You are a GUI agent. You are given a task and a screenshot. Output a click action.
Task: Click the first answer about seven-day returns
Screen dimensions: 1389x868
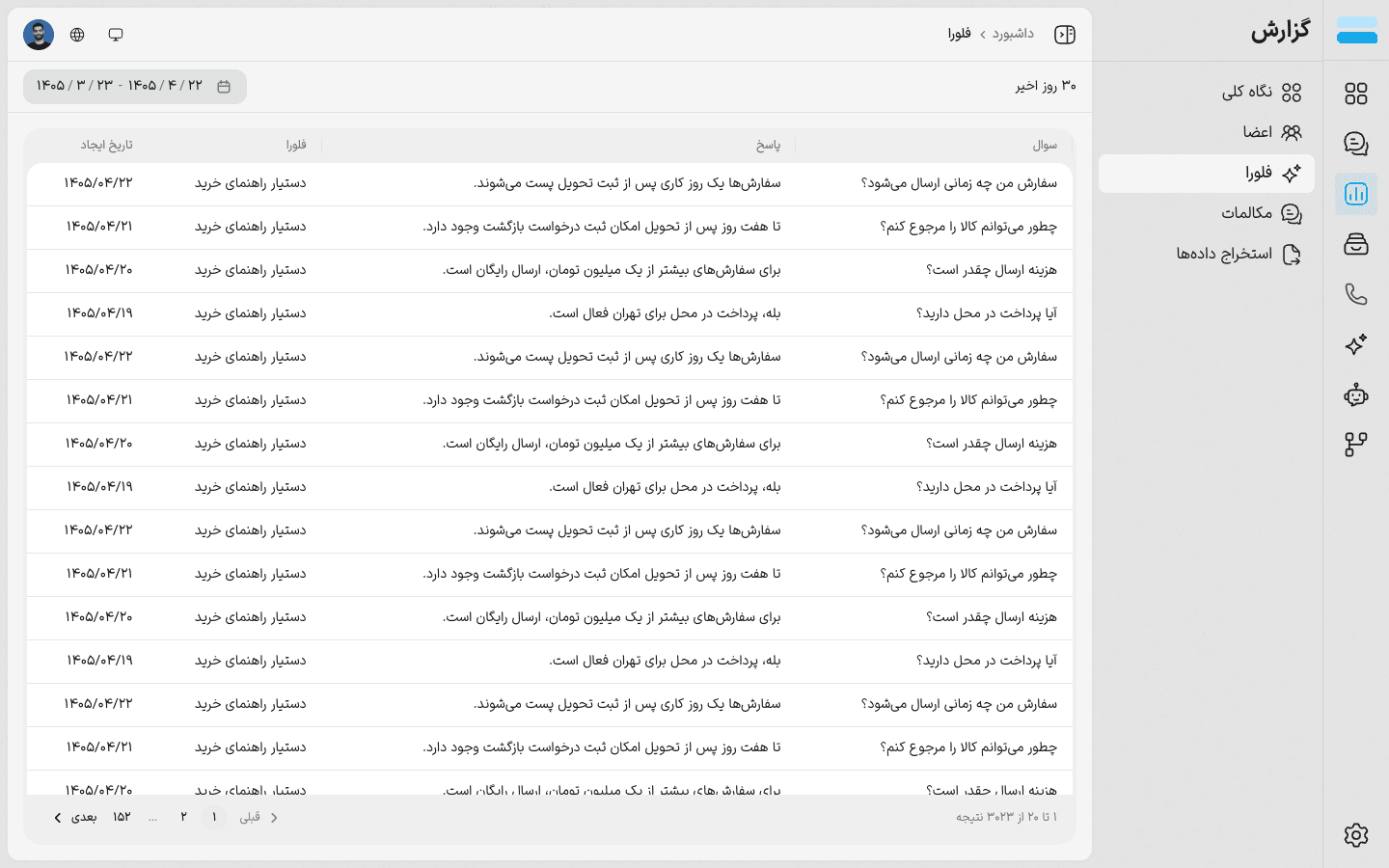coord(602,227)
